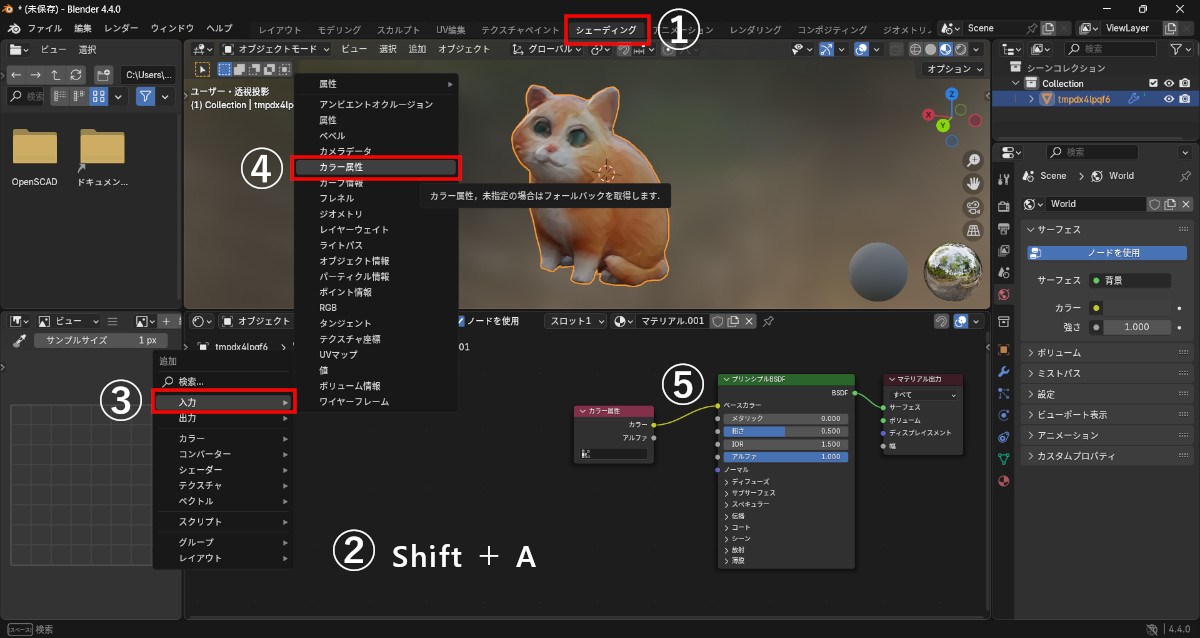
Task: Disable Collection in renders camera icon
Action: 1184,83
